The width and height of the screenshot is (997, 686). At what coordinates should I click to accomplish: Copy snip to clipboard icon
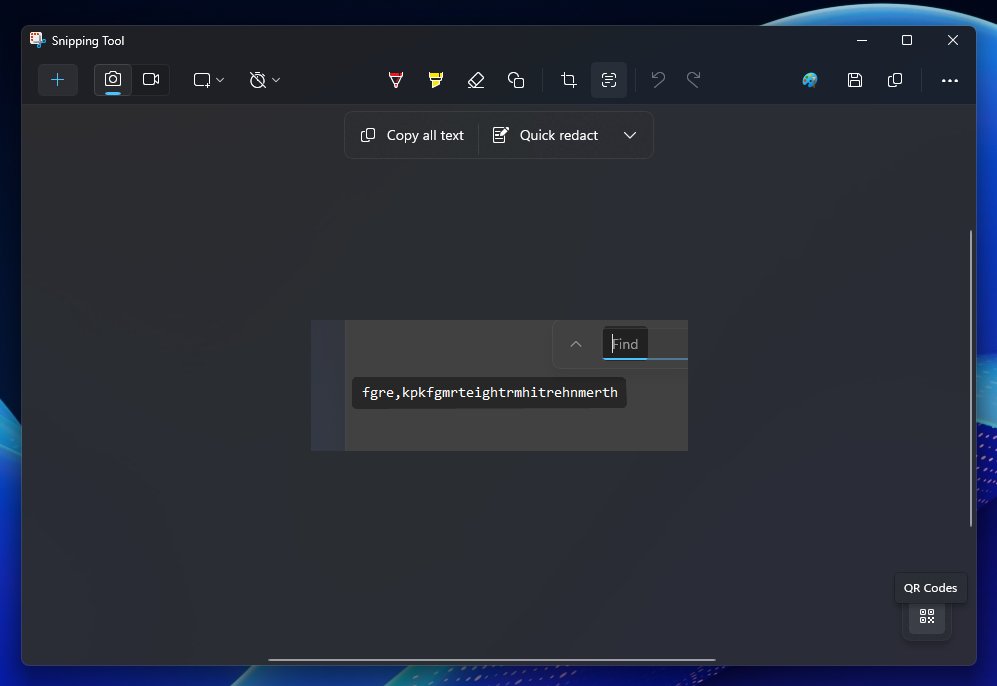point(895,80)
